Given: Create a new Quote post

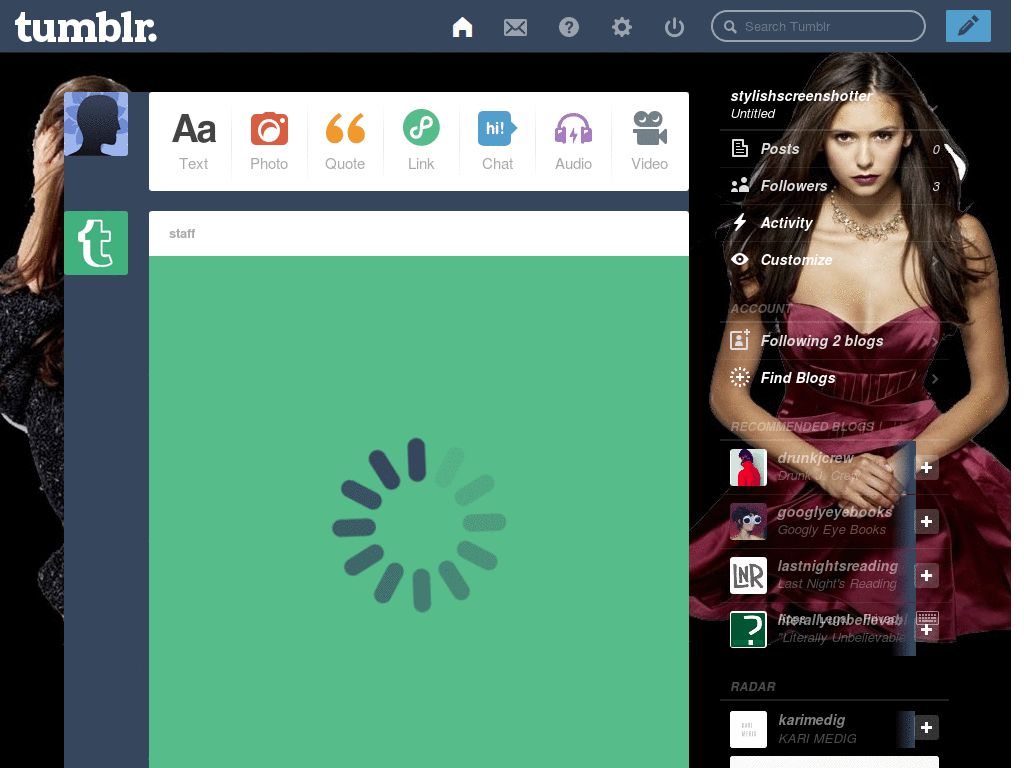Looking at the screenshot, I should (345, 141).
